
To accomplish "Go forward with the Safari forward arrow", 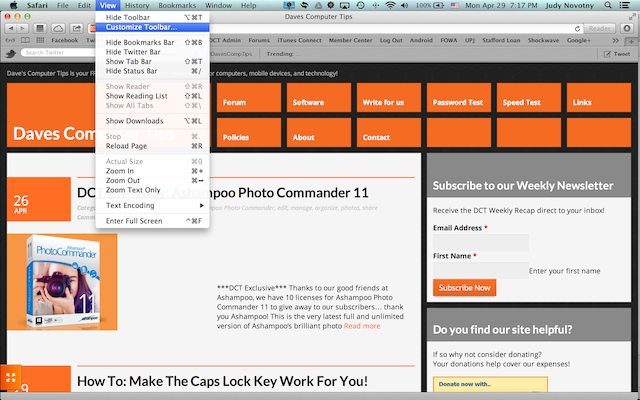I will (x=23, y=29).
